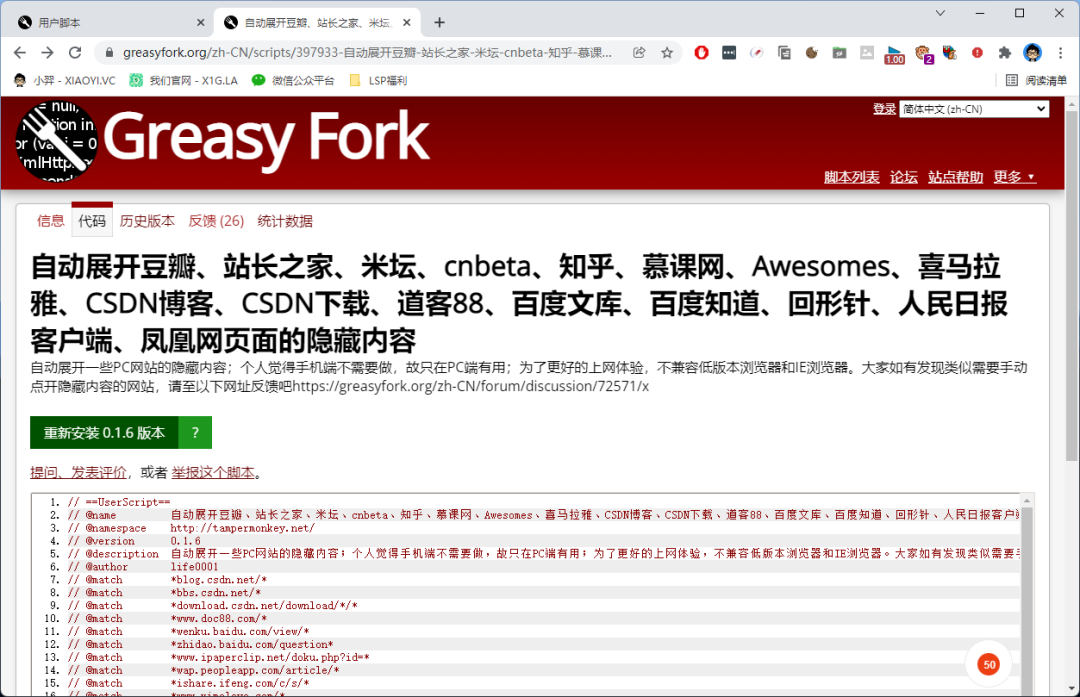Open the 站点帮助 link
1080x697 pixels.
tap(955, 177)
